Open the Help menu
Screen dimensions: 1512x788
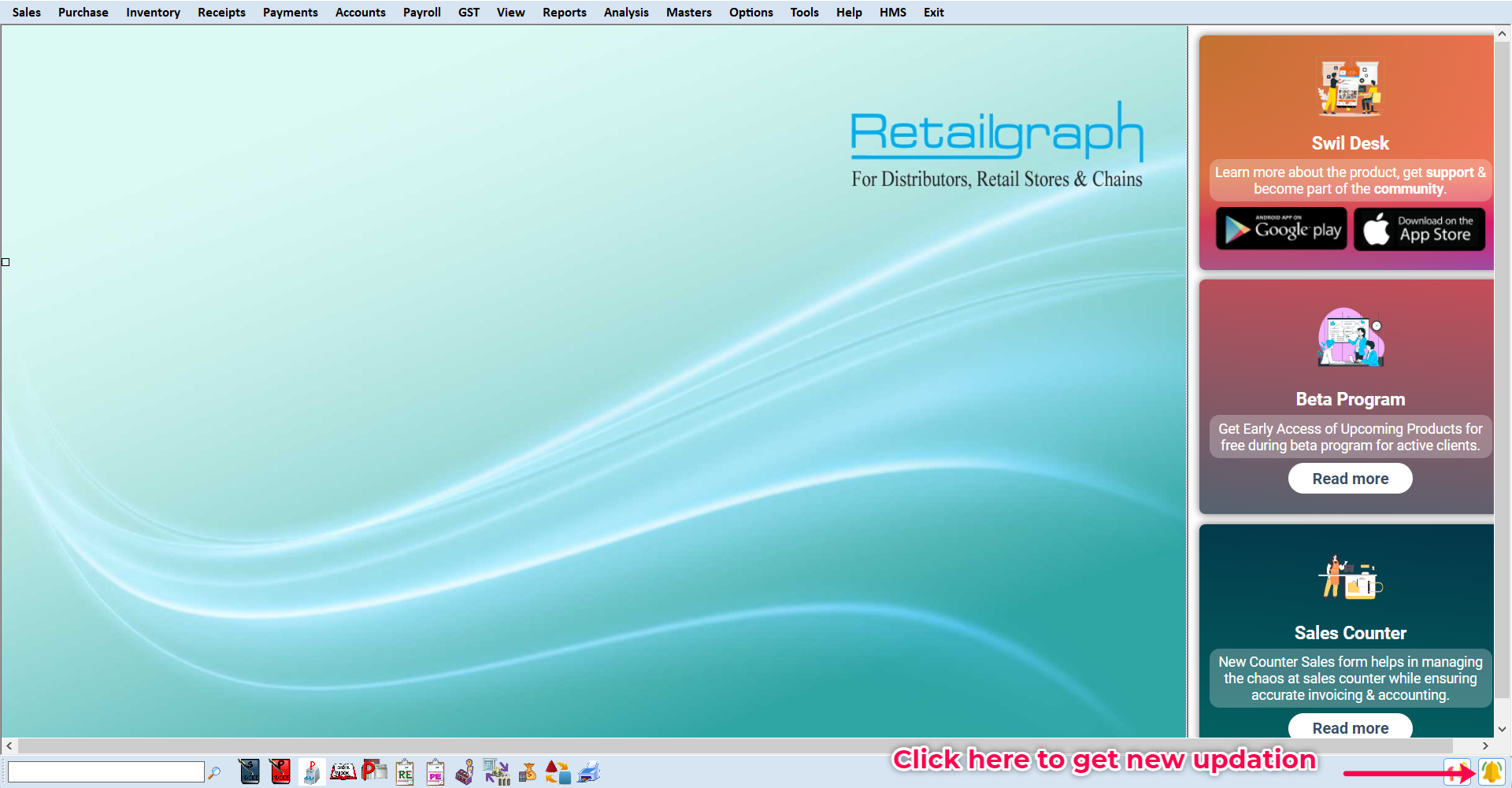pos(849,13)
